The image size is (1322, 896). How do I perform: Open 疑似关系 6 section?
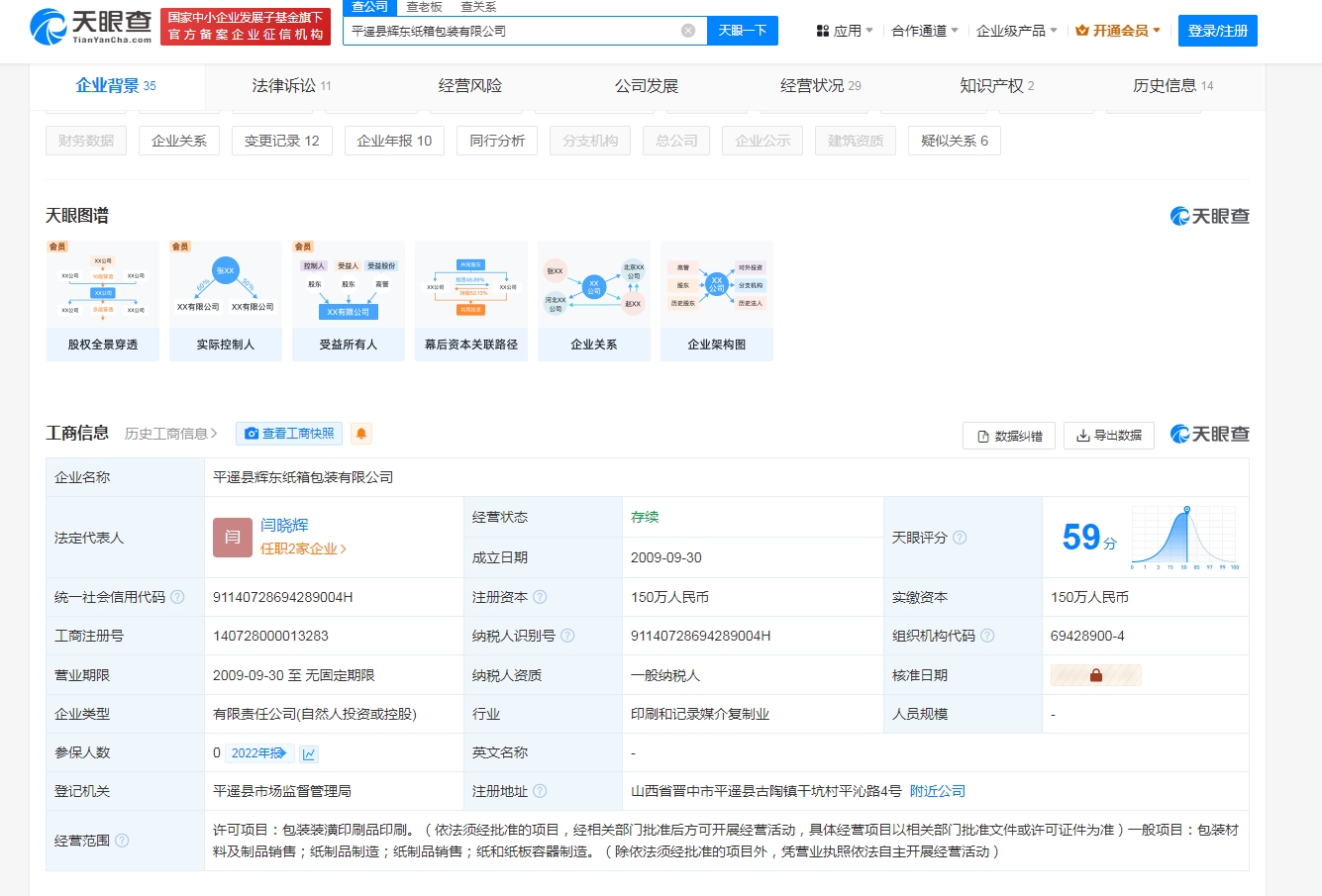955,141
